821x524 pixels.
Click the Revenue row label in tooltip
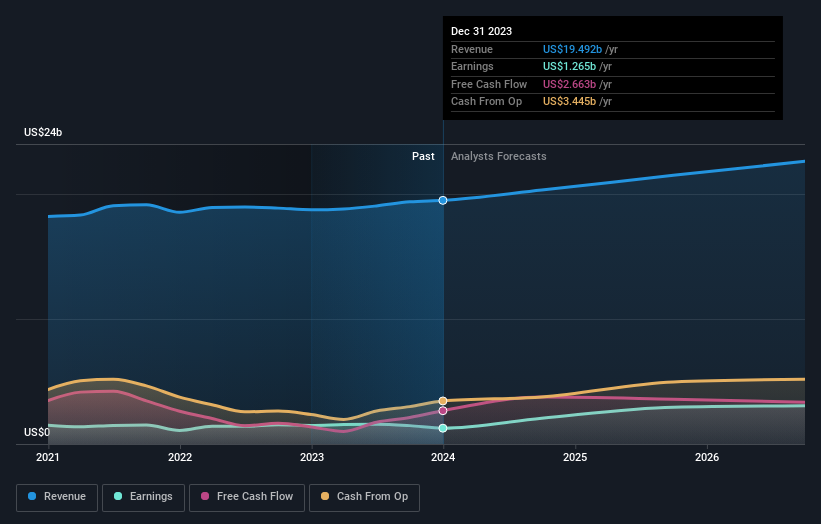472,49
